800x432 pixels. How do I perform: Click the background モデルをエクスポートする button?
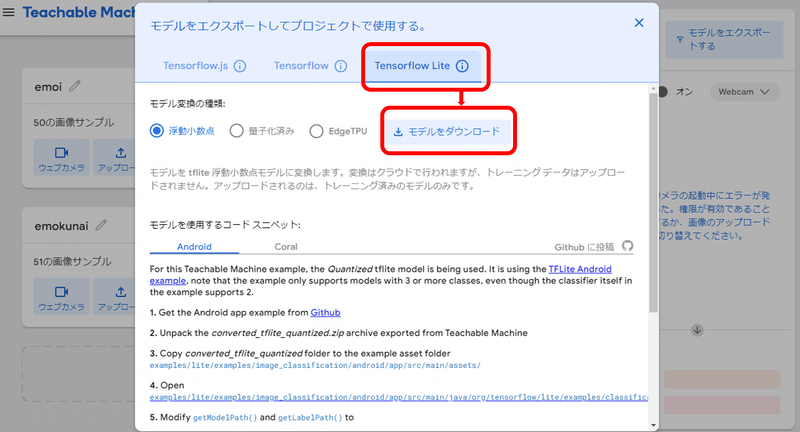click(x=724, y=39)
